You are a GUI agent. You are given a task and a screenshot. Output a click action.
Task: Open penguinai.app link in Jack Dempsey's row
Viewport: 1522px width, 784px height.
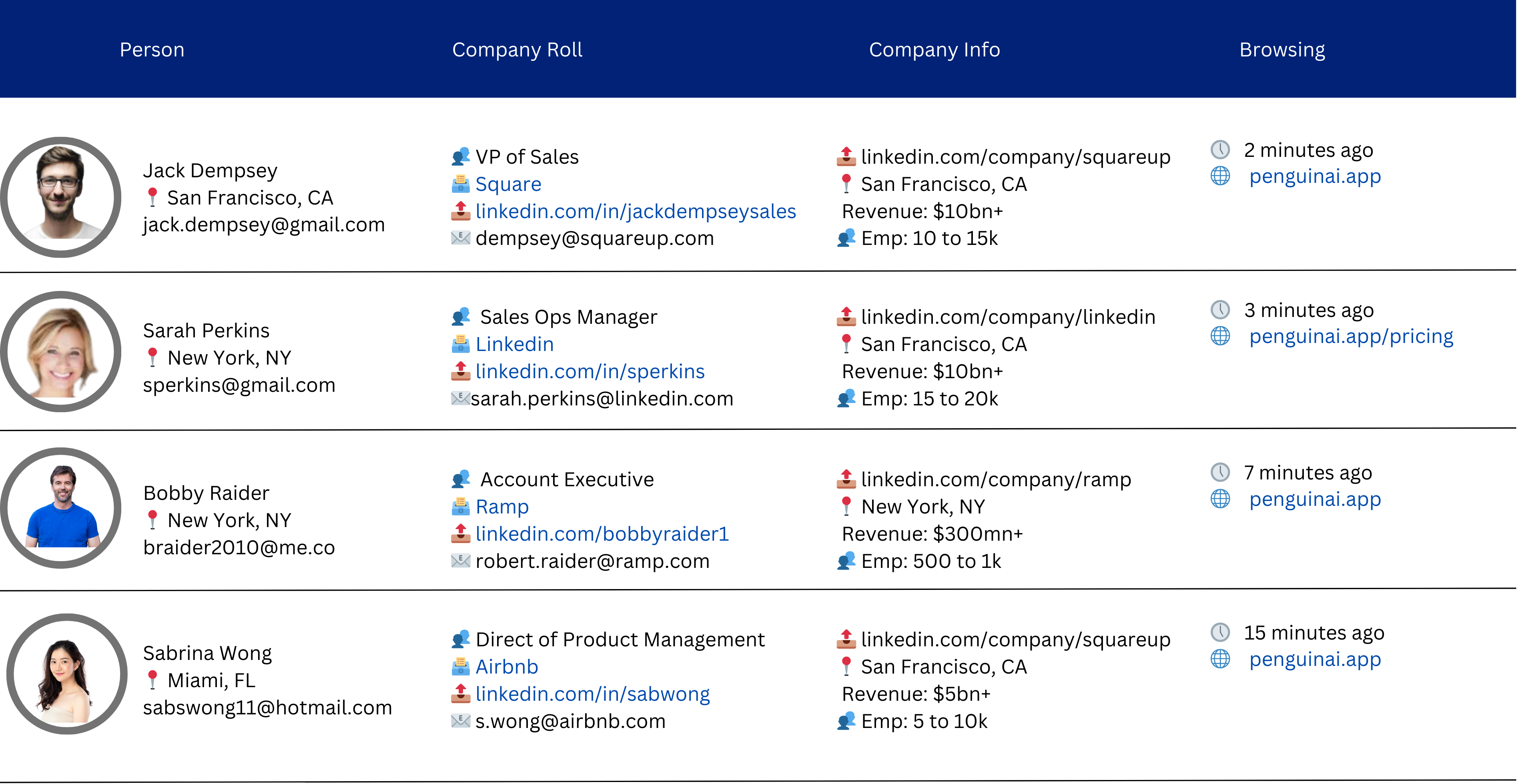(1315, 176)
